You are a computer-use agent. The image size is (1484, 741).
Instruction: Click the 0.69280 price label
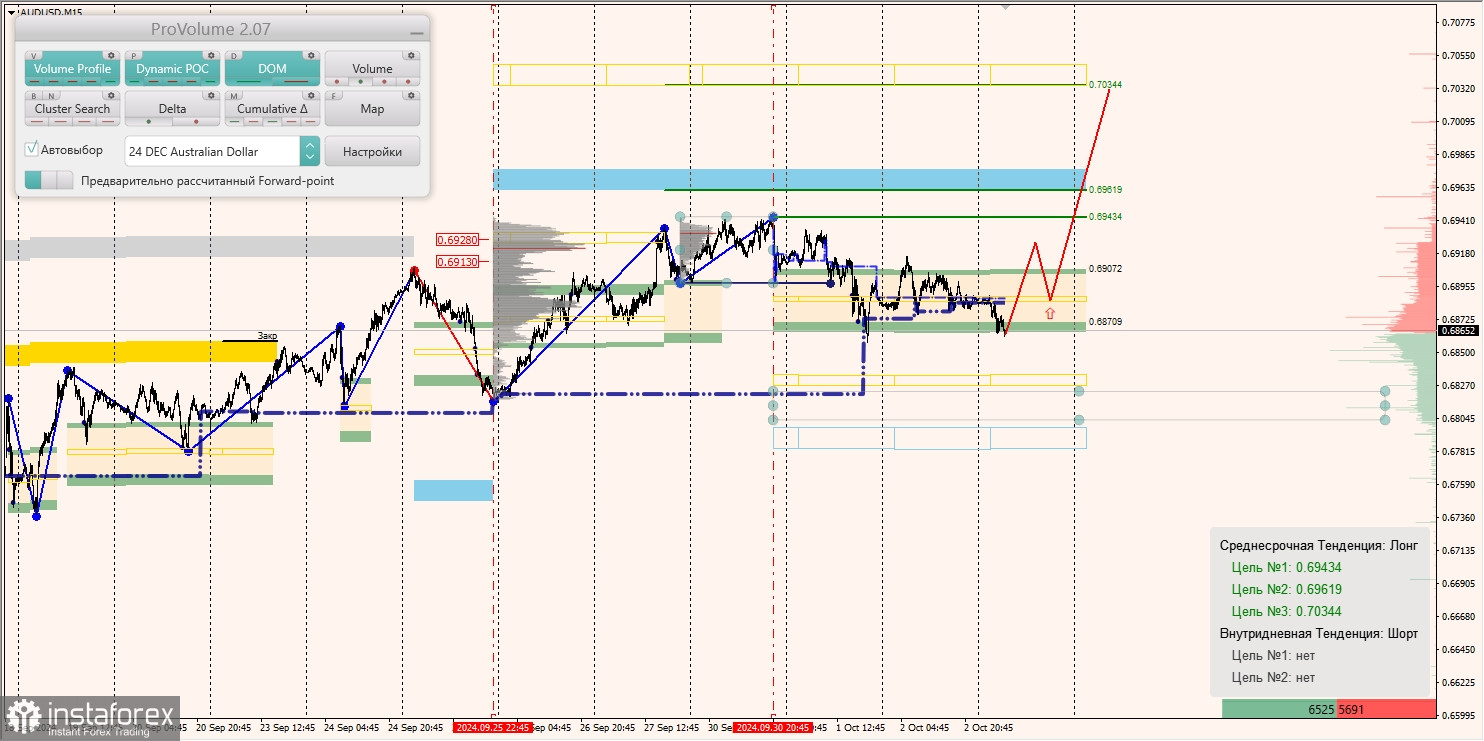pyautogui.click(x=457, y=240)
